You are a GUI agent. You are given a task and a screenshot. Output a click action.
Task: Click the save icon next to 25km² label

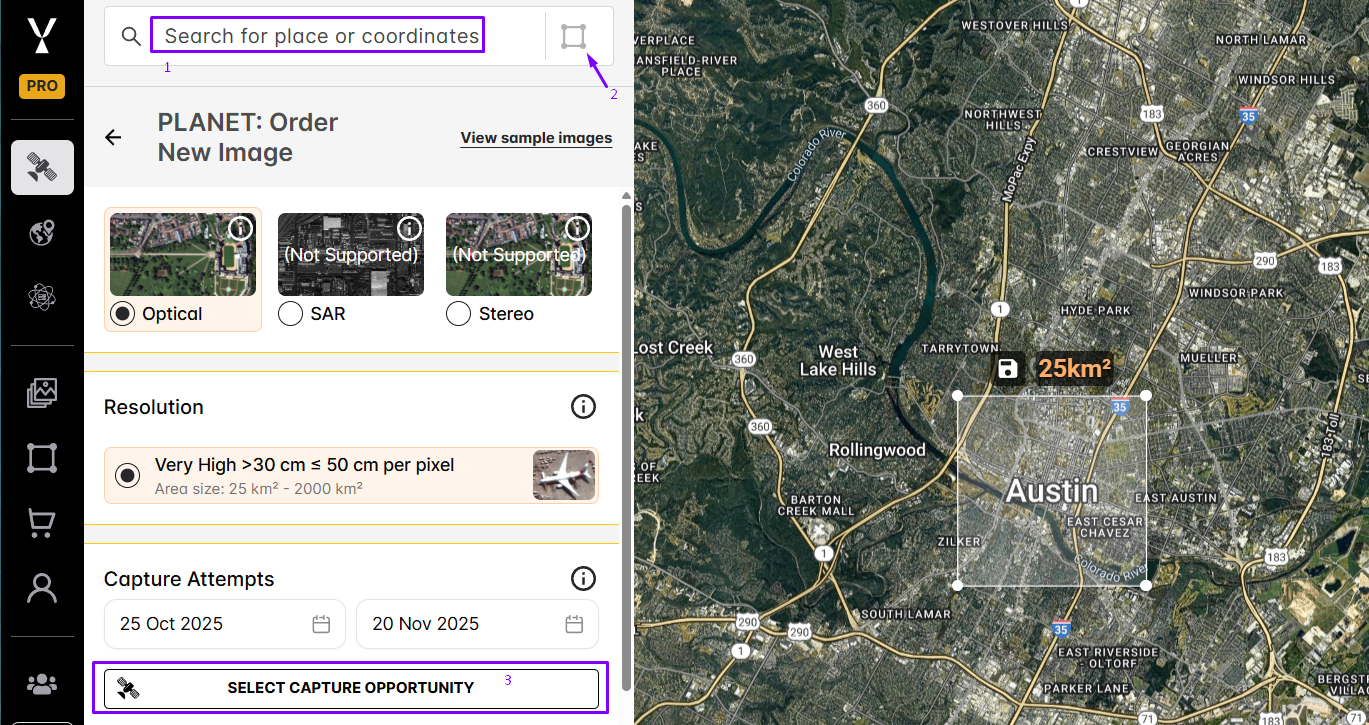tap(1007, 368)
